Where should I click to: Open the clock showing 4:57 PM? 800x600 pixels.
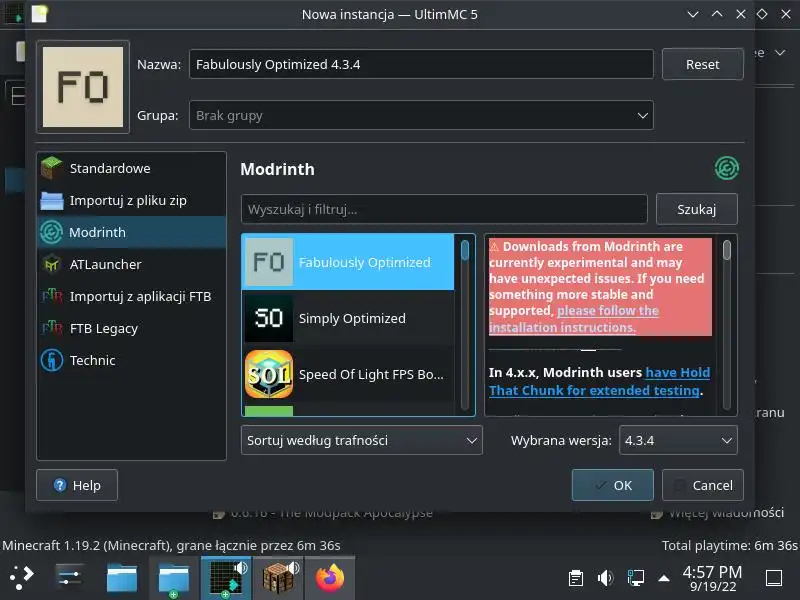(712, 578)
